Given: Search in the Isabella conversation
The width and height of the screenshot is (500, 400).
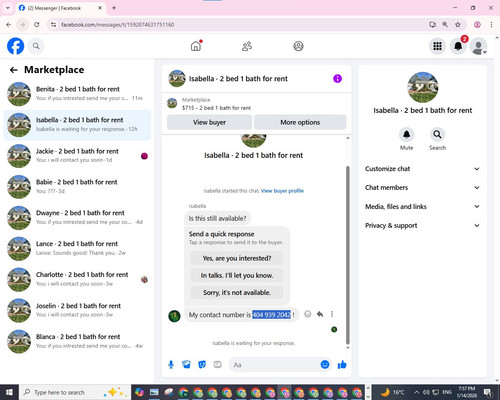Looking at the screenshot, I should (x=437, y=135).
